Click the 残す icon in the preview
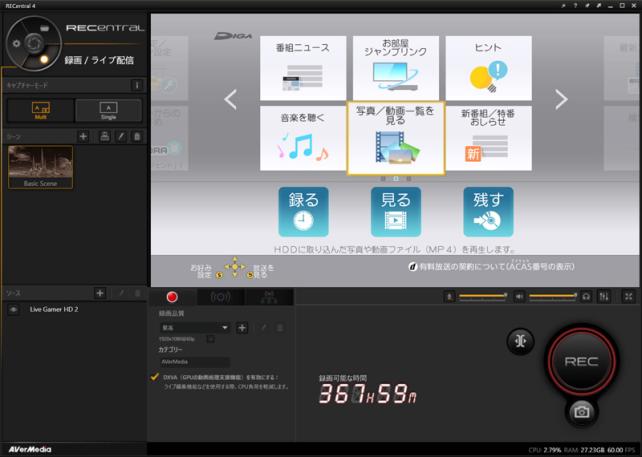This screenshot has width=642, height=457. click(488, 212)
